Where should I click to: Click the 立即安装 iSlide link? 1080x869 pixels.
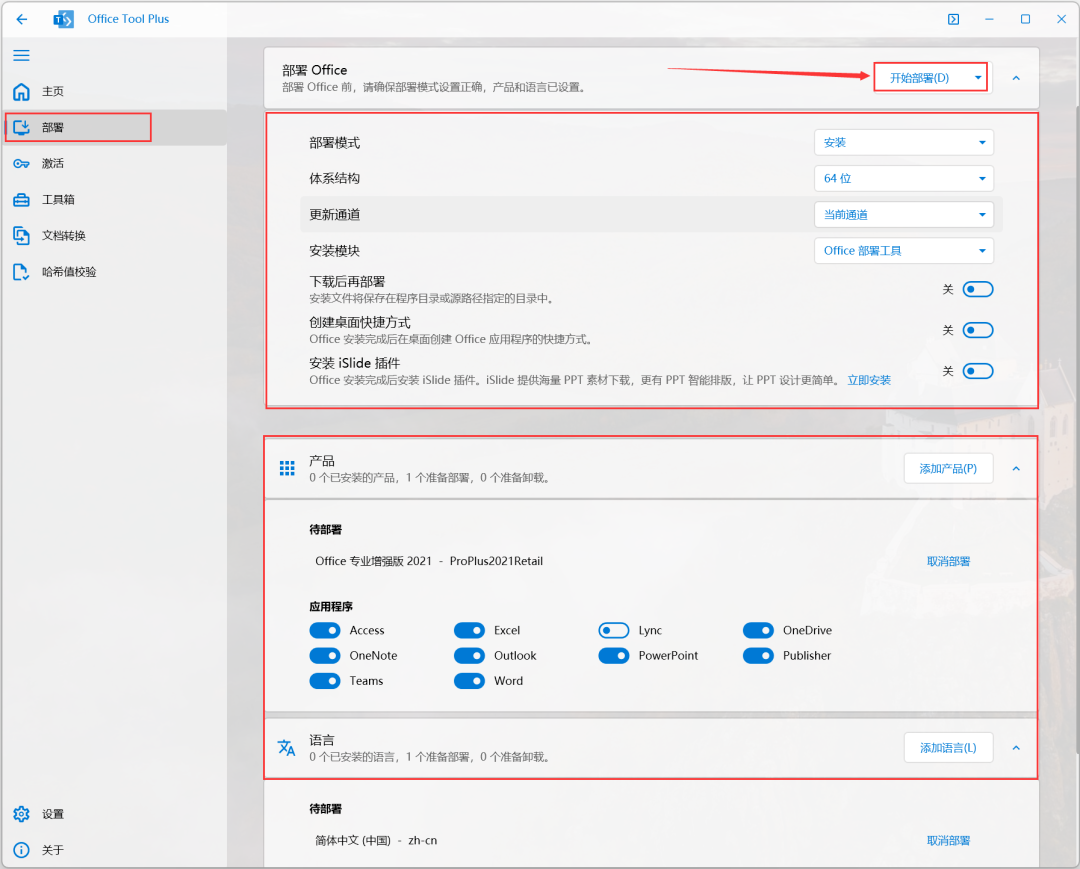coord(869,380)
